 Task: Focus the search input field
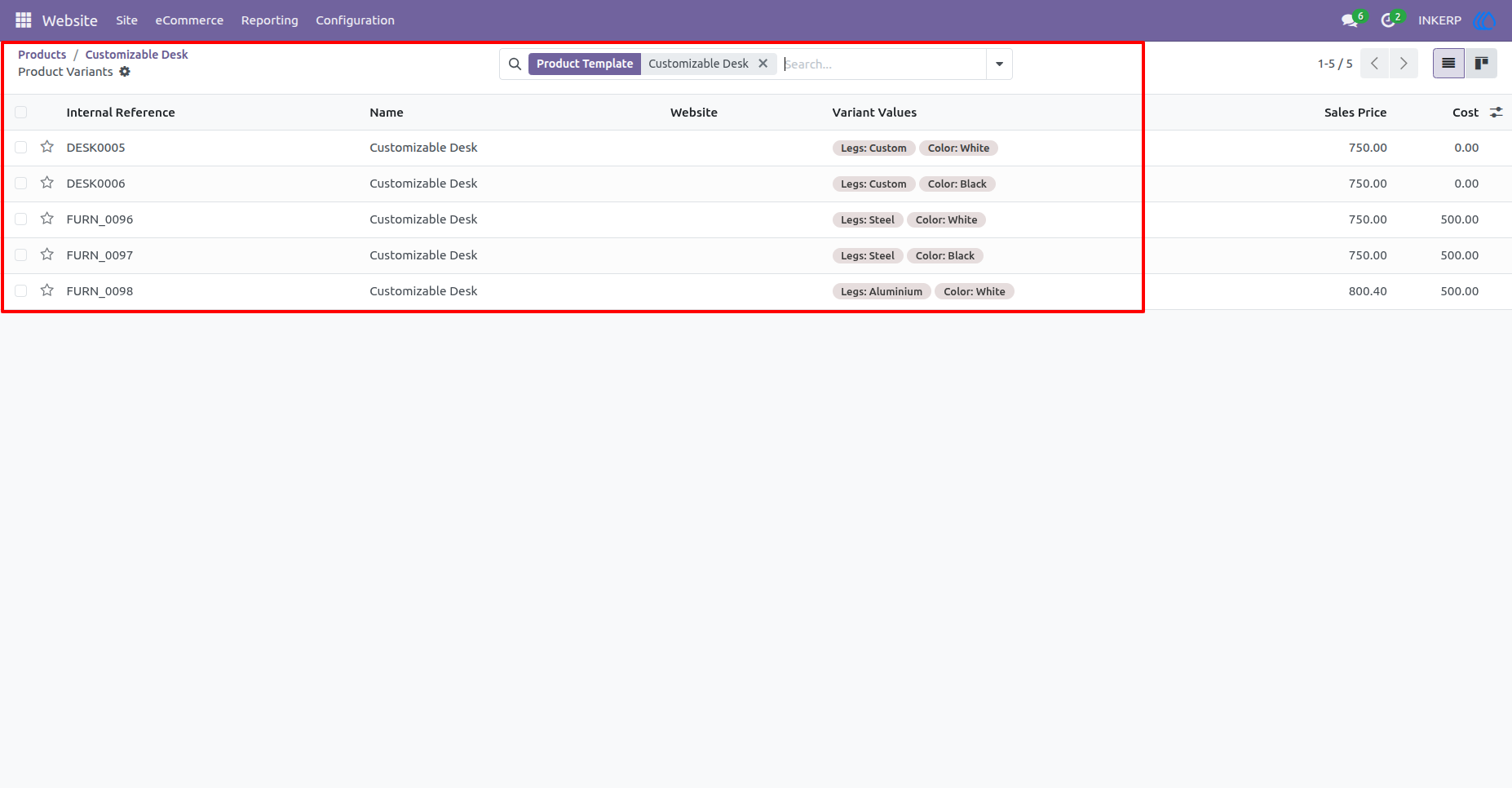pyautogui.click(x=883, y=64)
